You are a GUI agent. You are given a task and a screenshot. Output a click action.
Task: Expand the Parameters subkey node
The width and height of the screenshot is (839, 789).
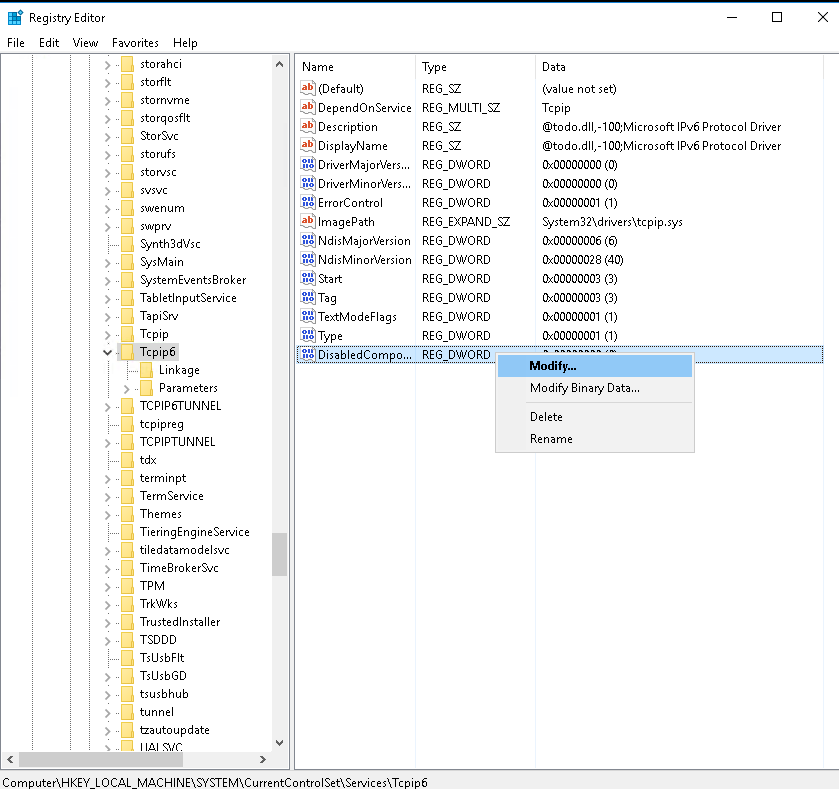pyautogui.click(x=126, y=388)
